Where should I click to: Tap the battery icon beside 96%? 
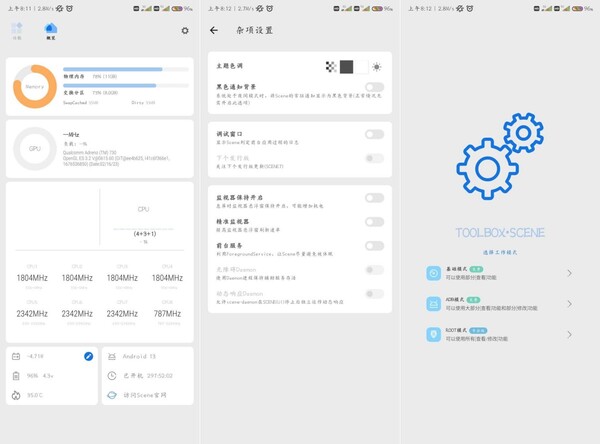[x=16, y=376]
